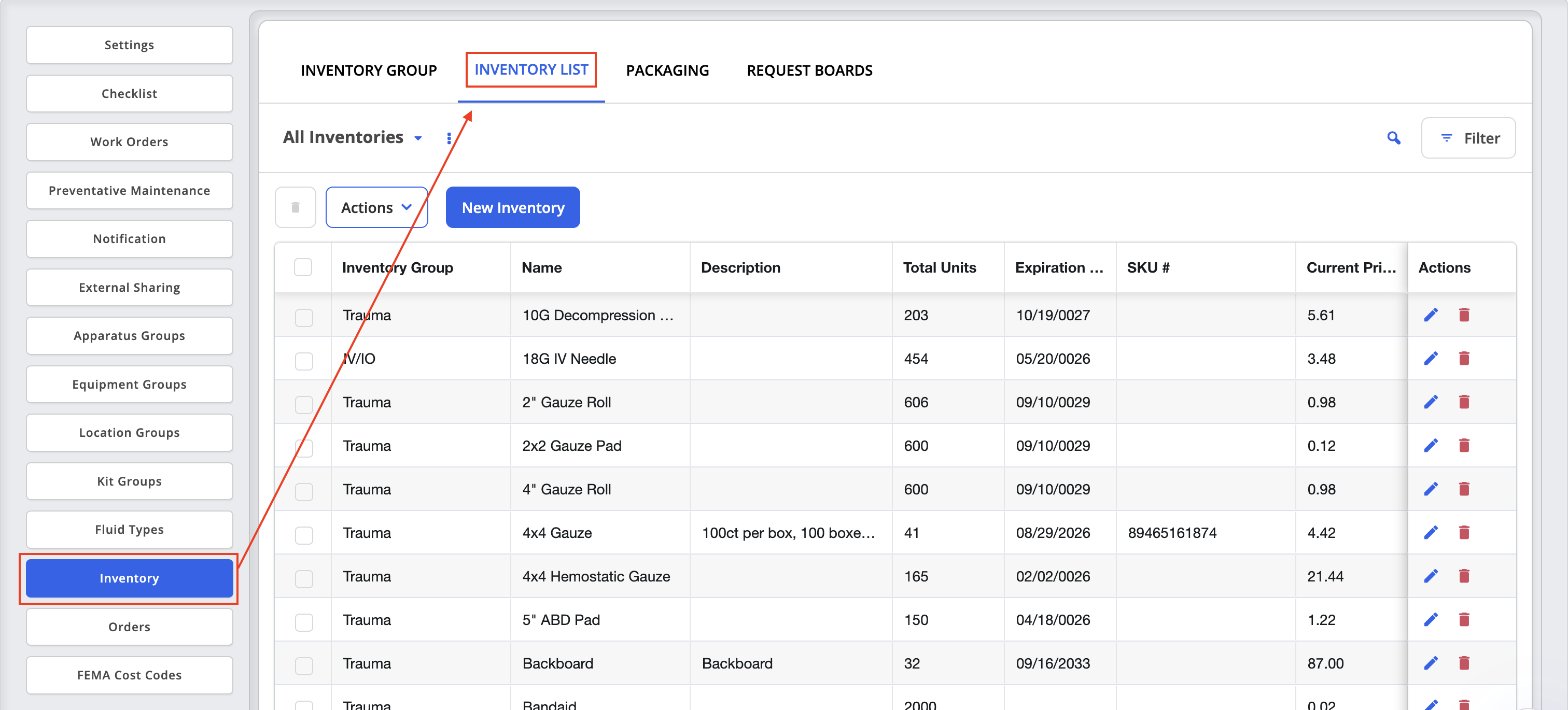This screenshot has width=1568, height=710.
Task: Delete the 18G IV Needle row
Action: (1464, 358)
